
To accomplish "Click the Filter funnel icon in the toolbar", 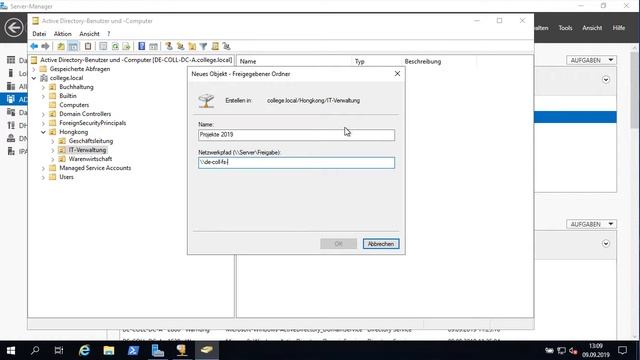I will [203, 47].
